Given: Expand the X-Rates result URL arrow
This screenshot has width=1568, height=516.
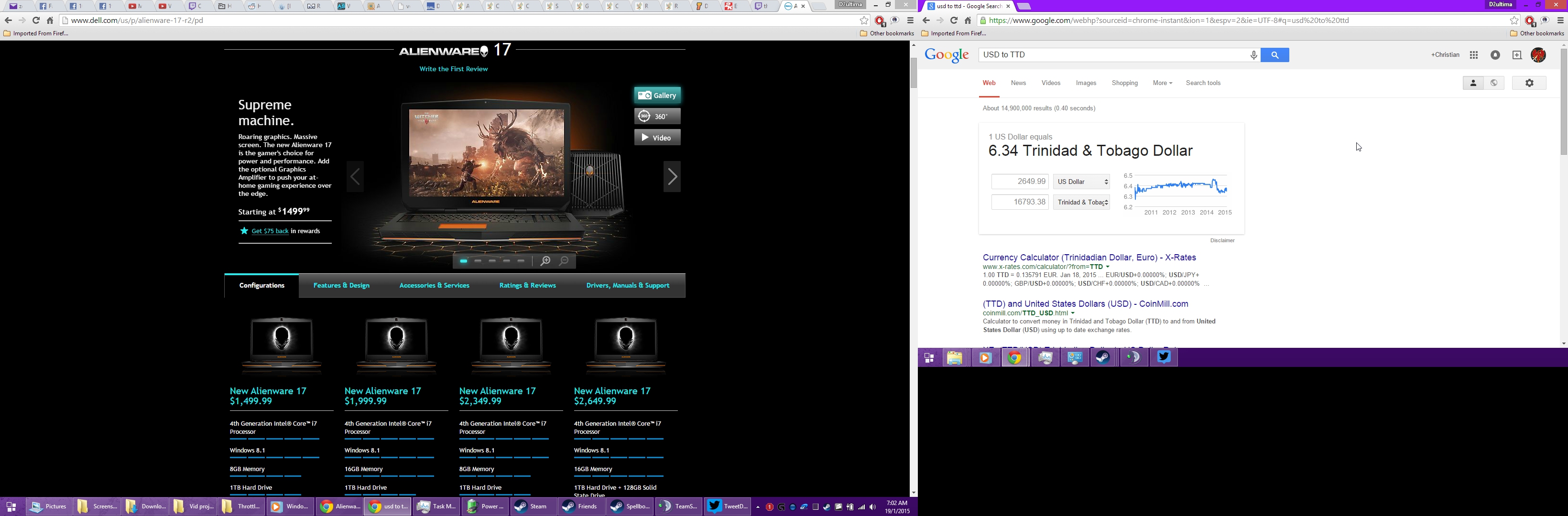Looking at the screenshot, I should 1108,267.
